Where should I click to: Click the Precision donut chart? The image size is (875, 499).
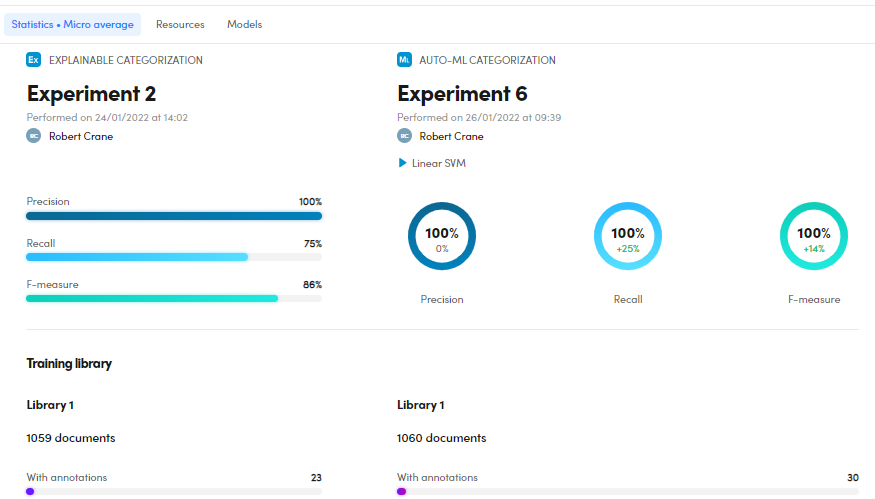(x=441, y=237)
